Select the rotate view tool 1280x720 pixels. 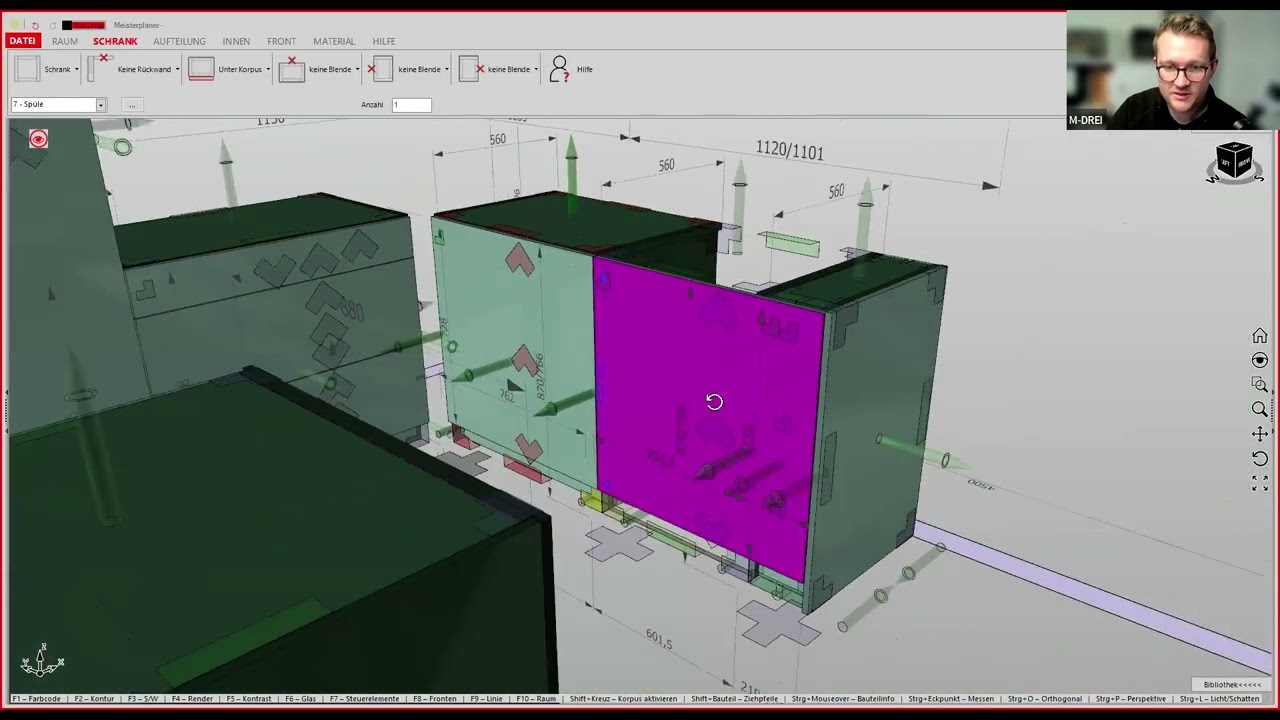click(x=1260, y=458)
